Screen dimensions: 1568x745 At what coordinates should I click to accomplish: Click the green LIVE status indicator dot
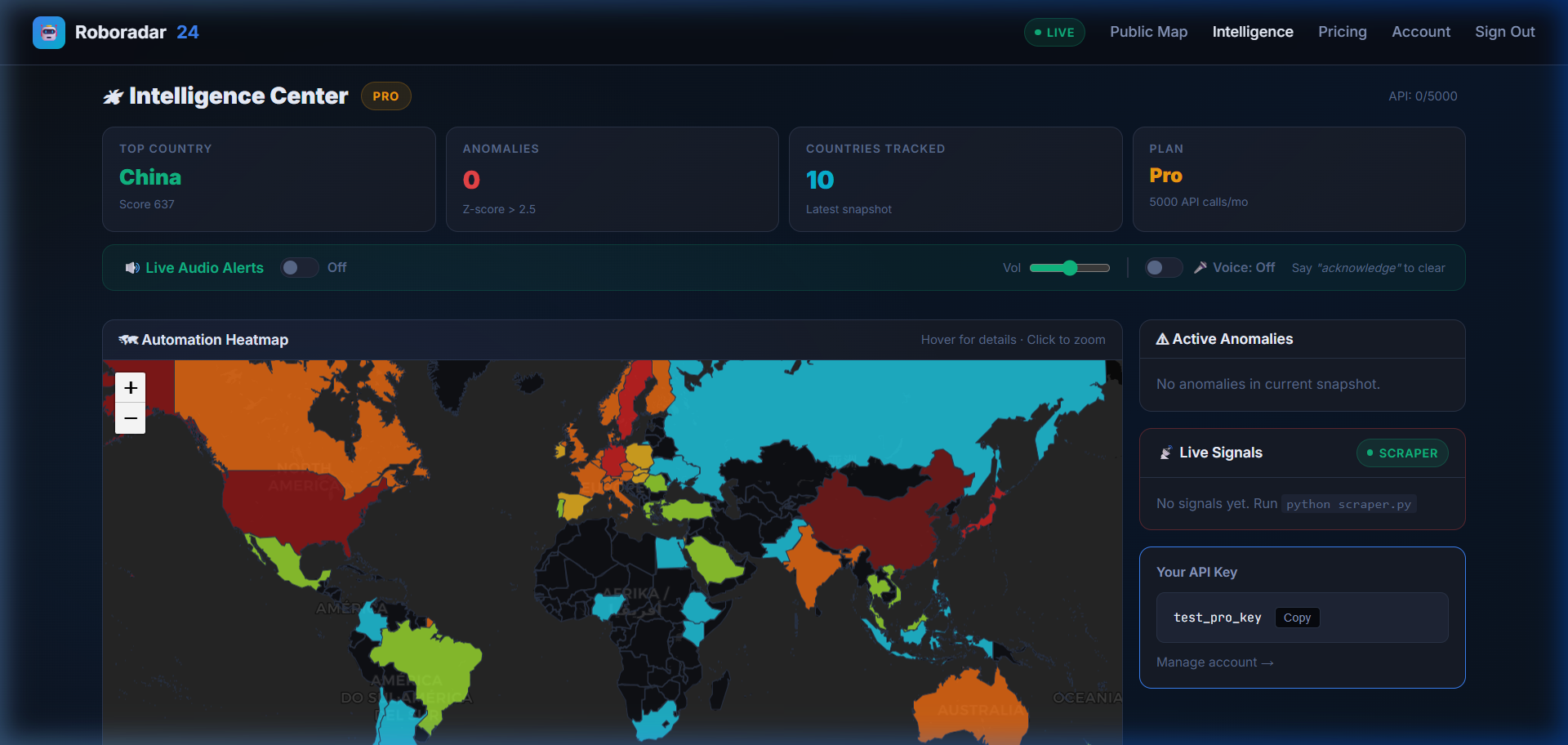click(1037, 33)
